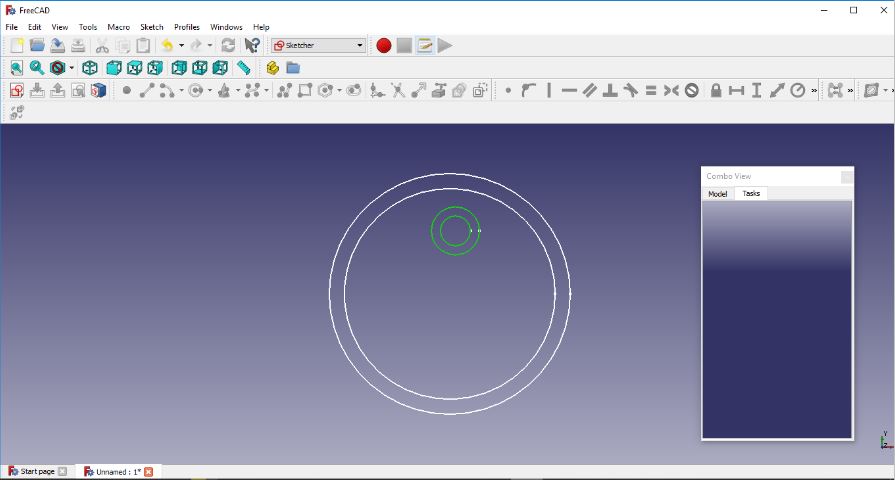Apply the Tangent constraint
895x480 pixels.
pyautogui.click(x=630, y=90)
